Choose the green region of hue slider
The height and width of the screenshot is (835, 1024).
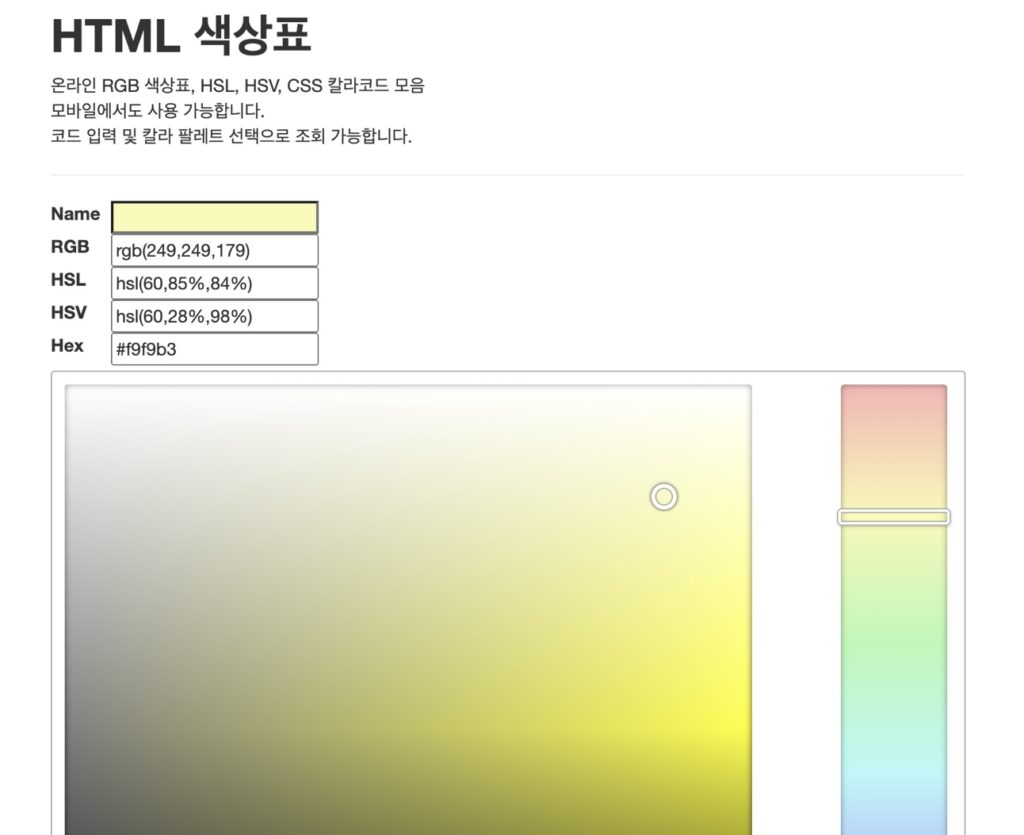[x=893, y=650]
